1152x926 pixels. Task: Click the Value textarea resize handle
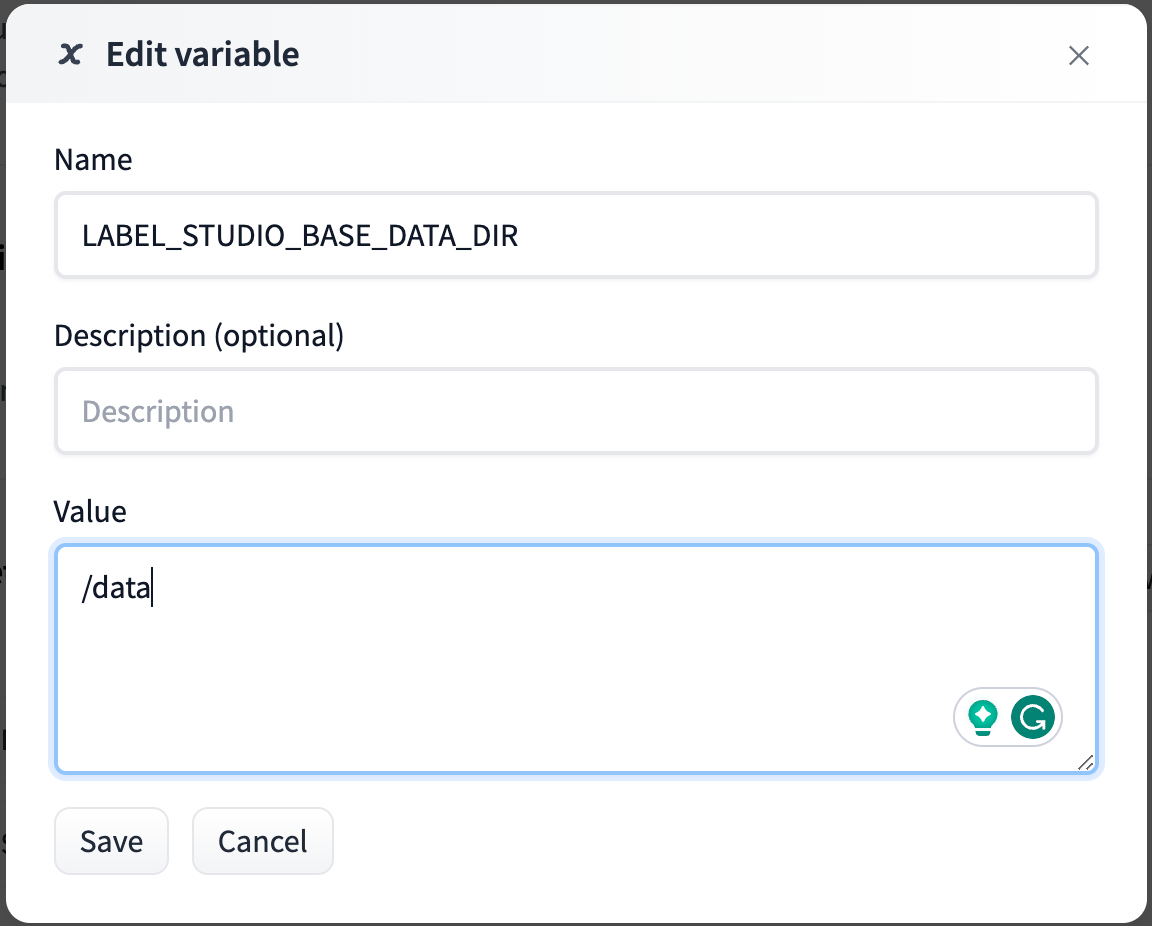point(1086,763)
